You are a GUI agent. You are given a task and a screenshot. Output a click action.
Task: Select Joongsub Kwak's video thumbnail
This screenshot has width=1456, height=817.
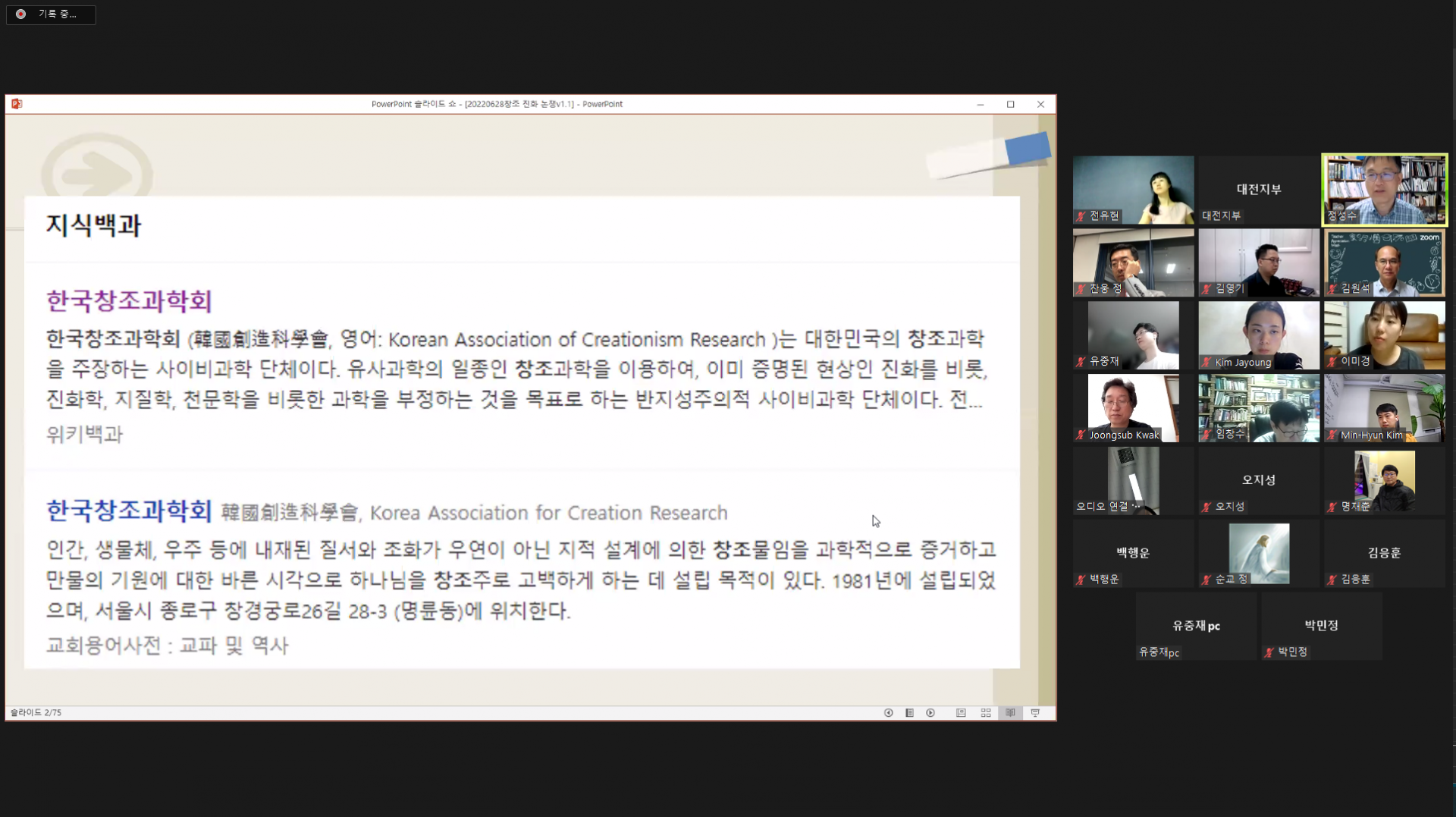1133,408
